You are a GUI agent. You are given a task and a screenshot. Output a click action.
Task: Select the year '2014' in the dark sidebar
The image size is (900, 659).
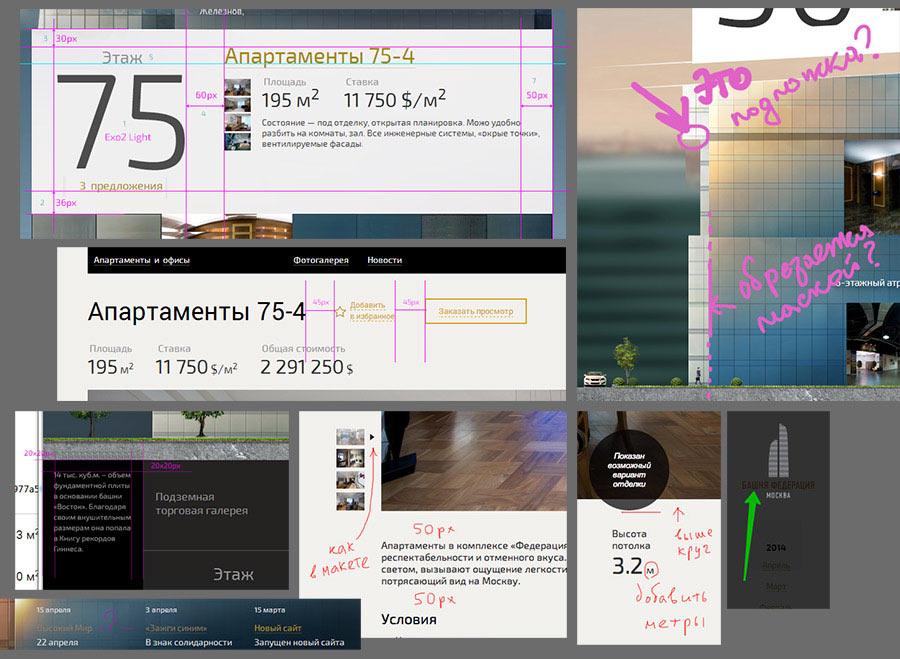pyautogui.click(x=777, y=547)
